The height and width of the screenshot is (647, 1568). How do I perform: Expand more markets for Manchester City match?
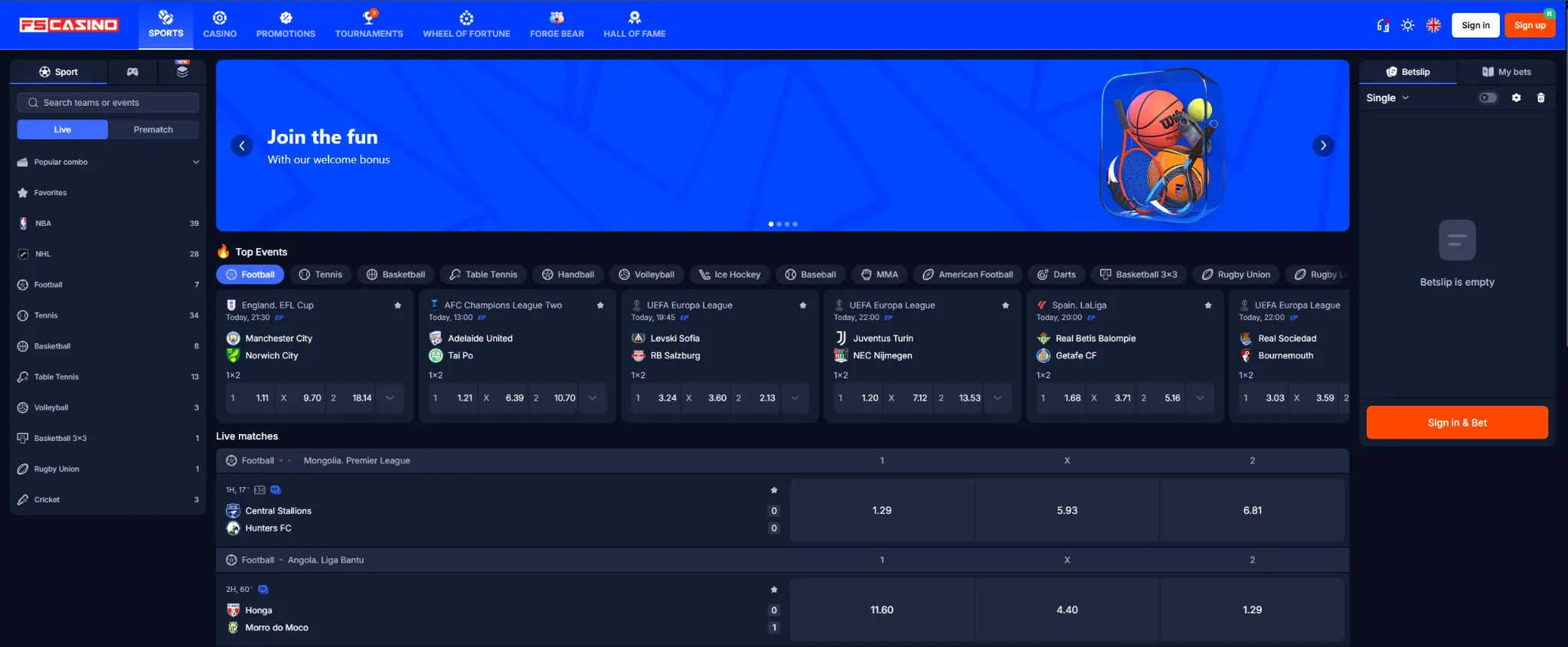(390, 398)
